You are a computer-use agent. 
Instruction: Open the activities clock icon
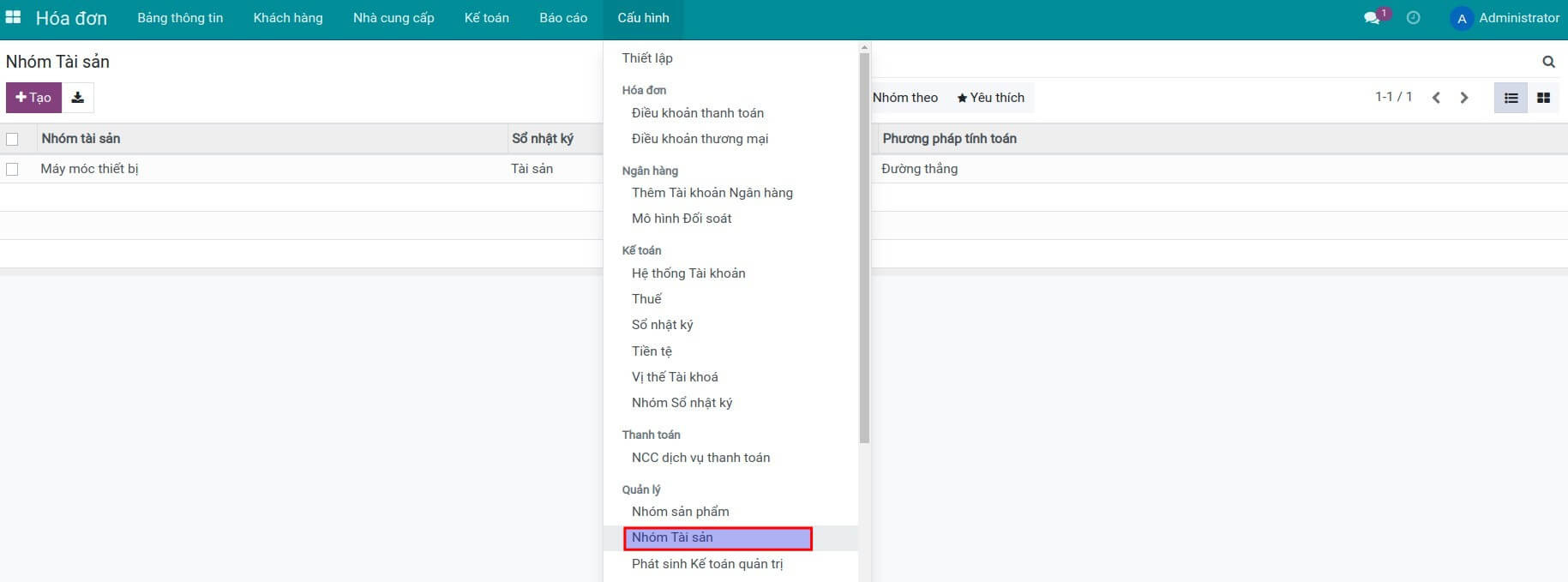[x=1414, y=18]
